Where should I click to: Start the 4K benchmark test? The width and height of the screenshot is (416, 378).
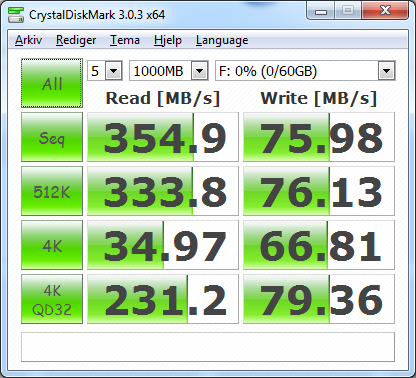pos(52,245)
